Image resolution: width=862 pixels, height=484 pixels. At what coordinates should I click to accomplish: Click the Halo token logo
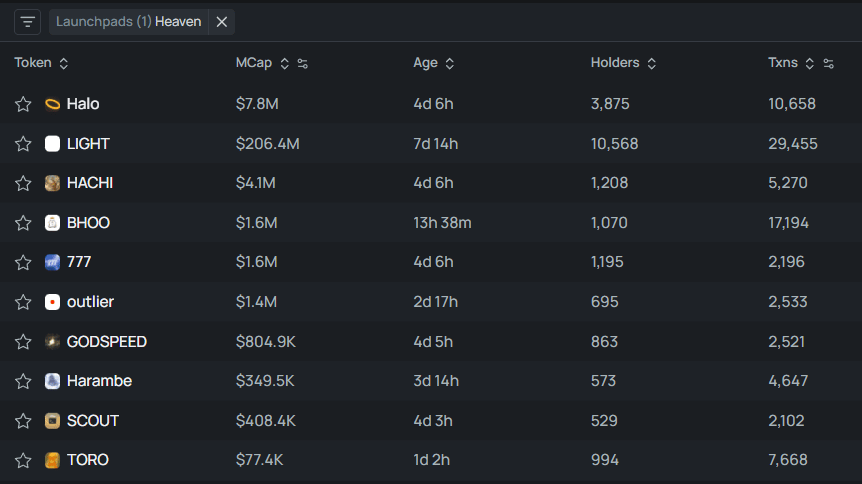(x=53, y=104)
